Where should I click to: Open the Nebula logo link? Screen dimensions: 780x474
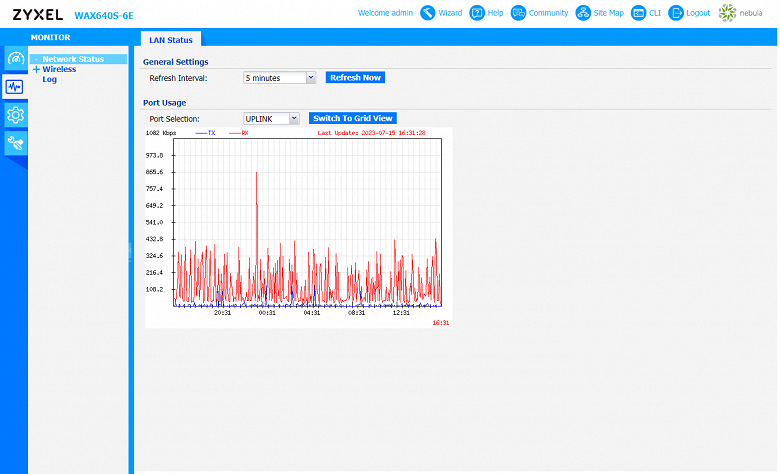click(741, 13)
